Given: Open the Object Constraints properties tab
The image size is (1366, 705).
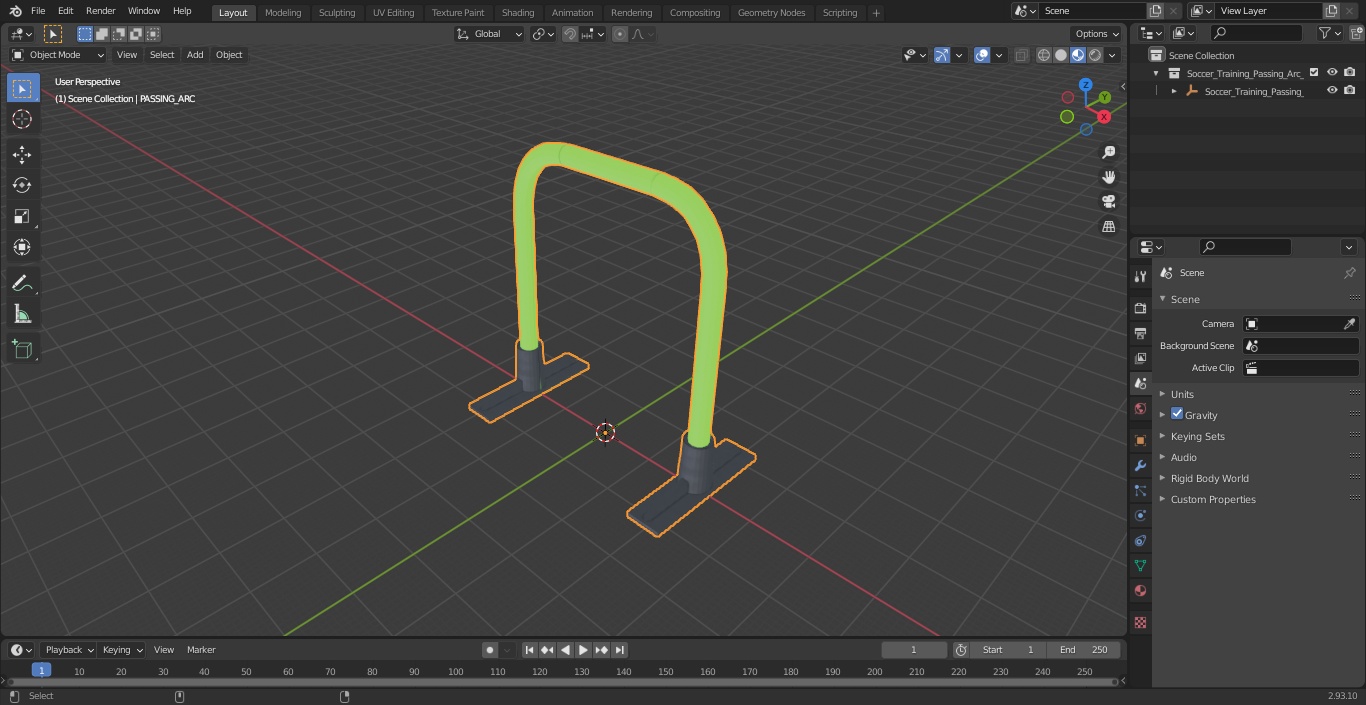Looking at the screenshot, I should click(x=1140, y=540).
